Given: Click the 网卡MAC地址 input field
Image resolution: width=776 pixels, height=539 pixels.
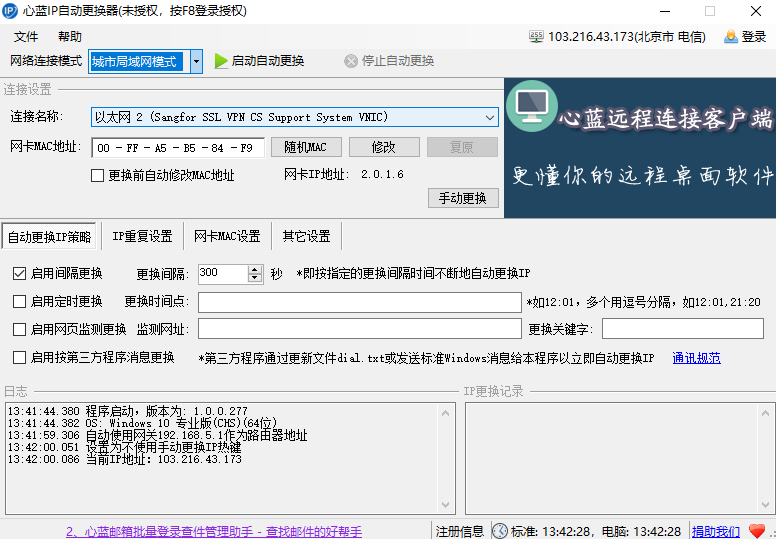Looking at the screenshot, I should pos(178,147).
